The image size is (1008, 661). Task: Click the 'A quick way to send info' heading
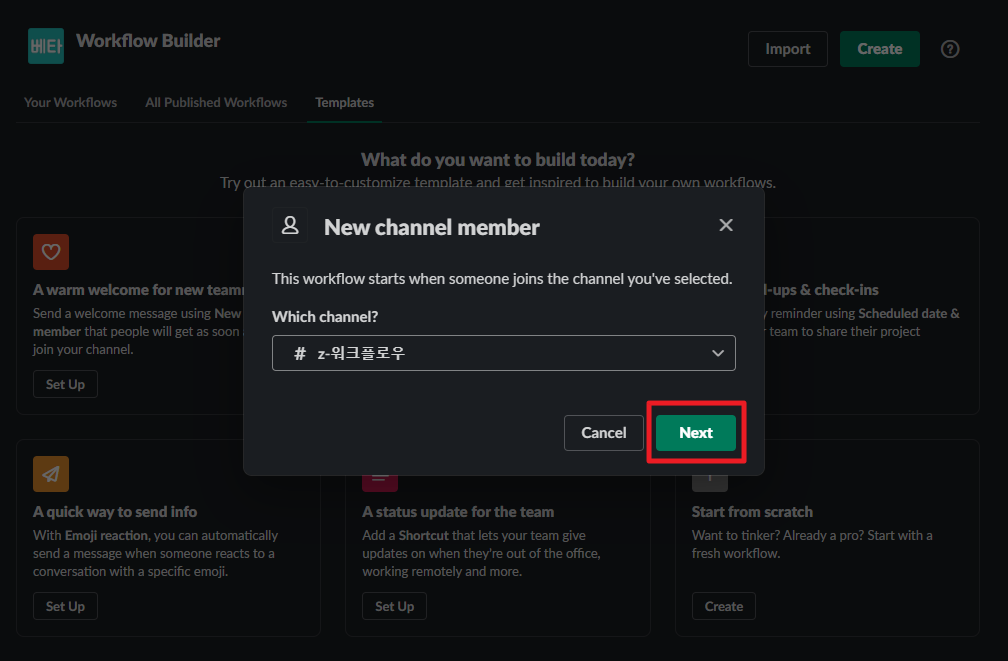[115, 512]
